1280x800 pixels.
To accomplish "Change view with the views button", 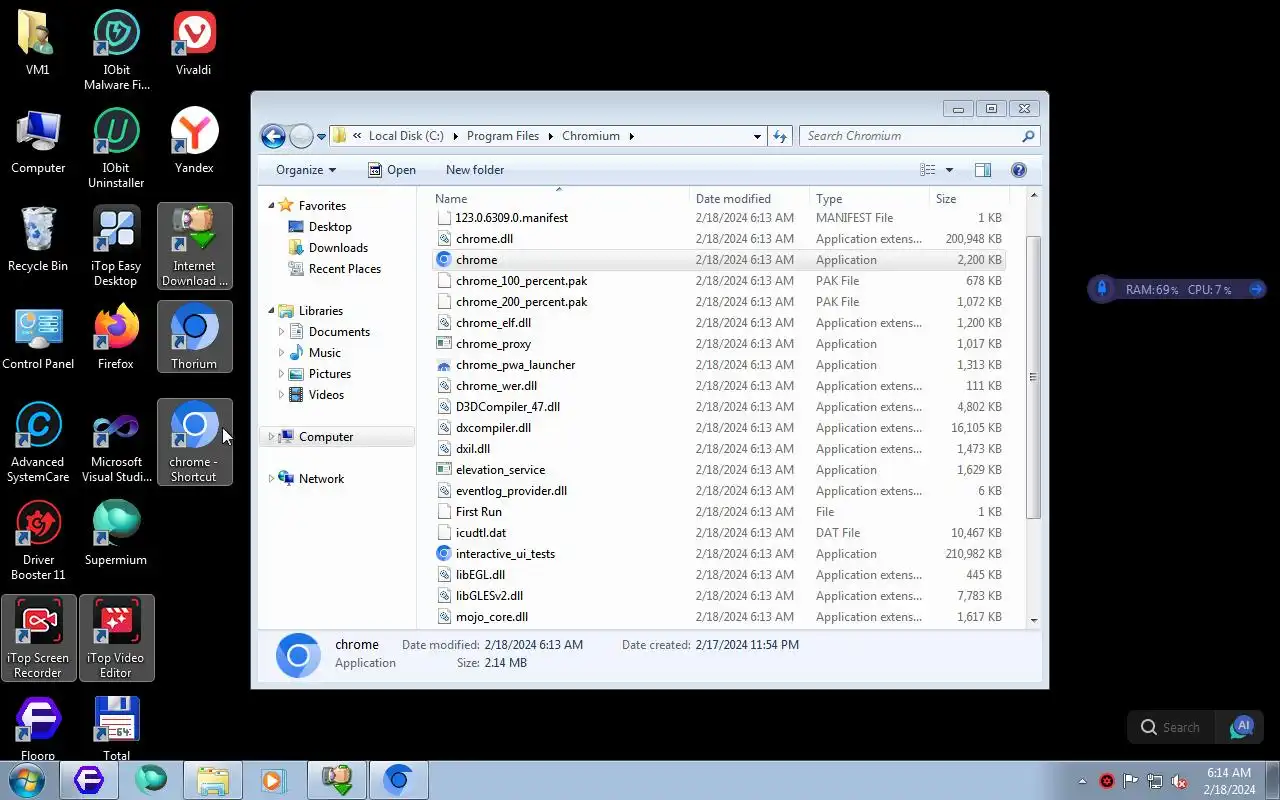I will click(x=928, y=170).
